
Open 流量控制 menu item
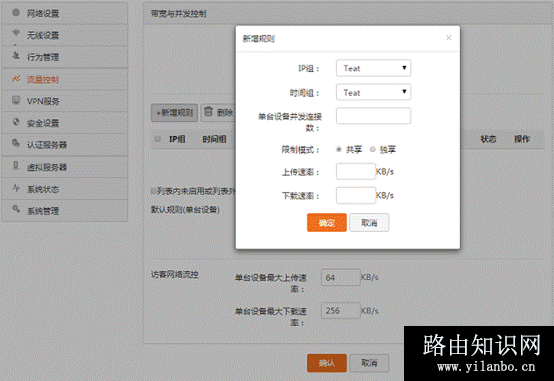pos(65,80)
